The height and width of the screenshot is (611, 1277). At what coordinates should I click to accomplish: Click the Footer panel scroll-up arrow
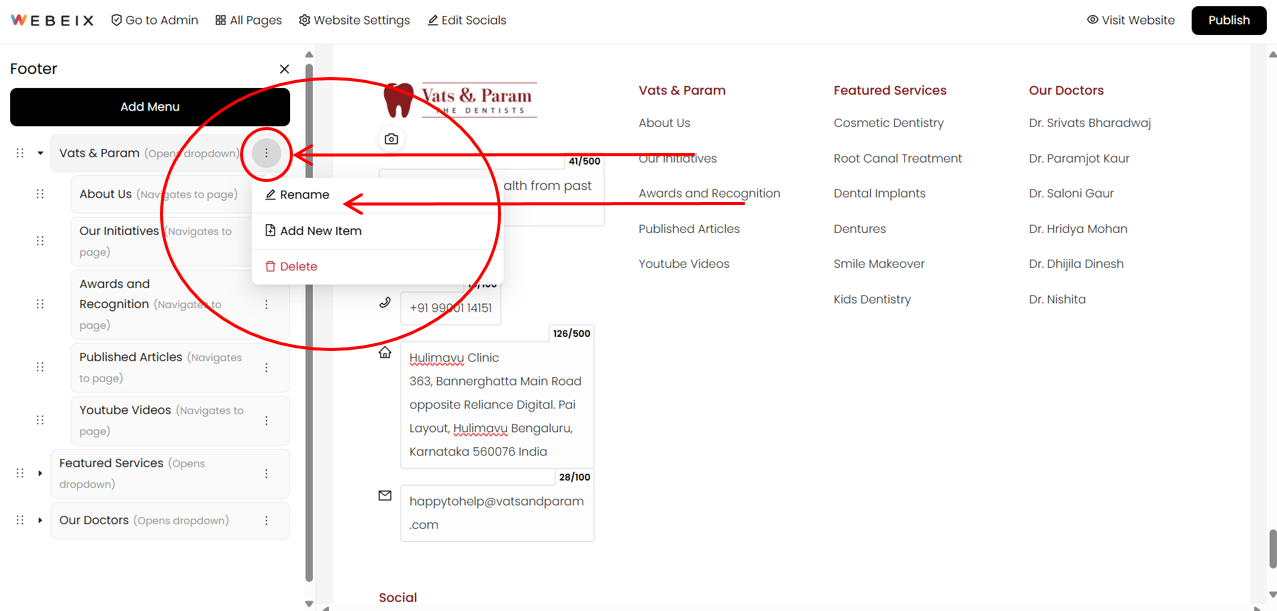[309, 55]
